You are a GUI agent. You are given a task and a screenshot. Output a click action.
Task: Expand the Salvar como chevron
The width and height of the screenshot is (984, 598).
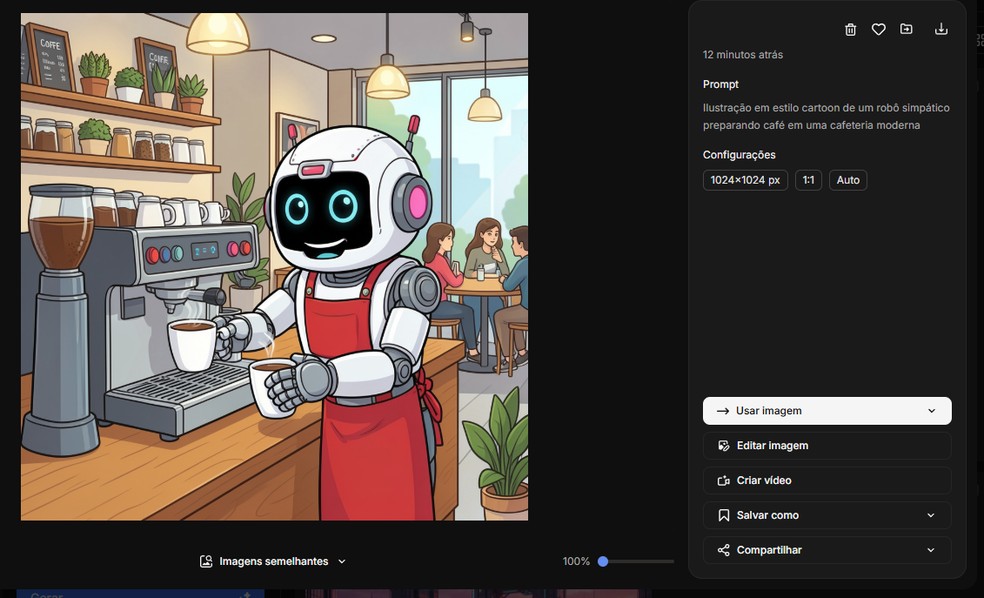[931, 515]
